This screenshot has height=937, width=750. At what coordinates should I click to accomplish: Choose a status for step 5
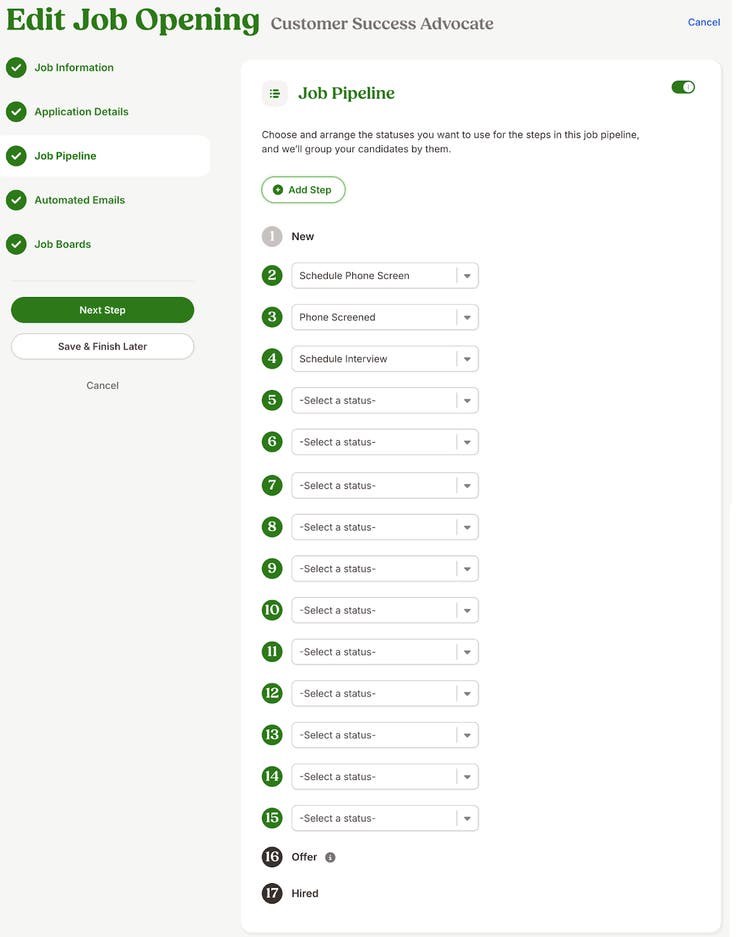(x=385, y=400)
